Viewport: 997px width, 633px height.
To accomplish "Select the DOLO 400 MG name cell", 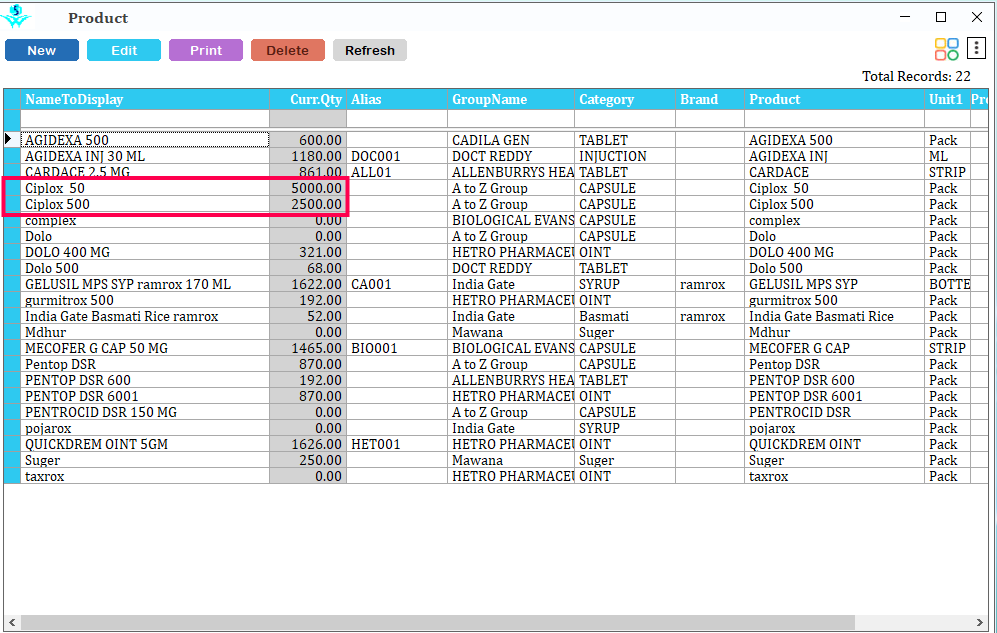I will 145,252.
